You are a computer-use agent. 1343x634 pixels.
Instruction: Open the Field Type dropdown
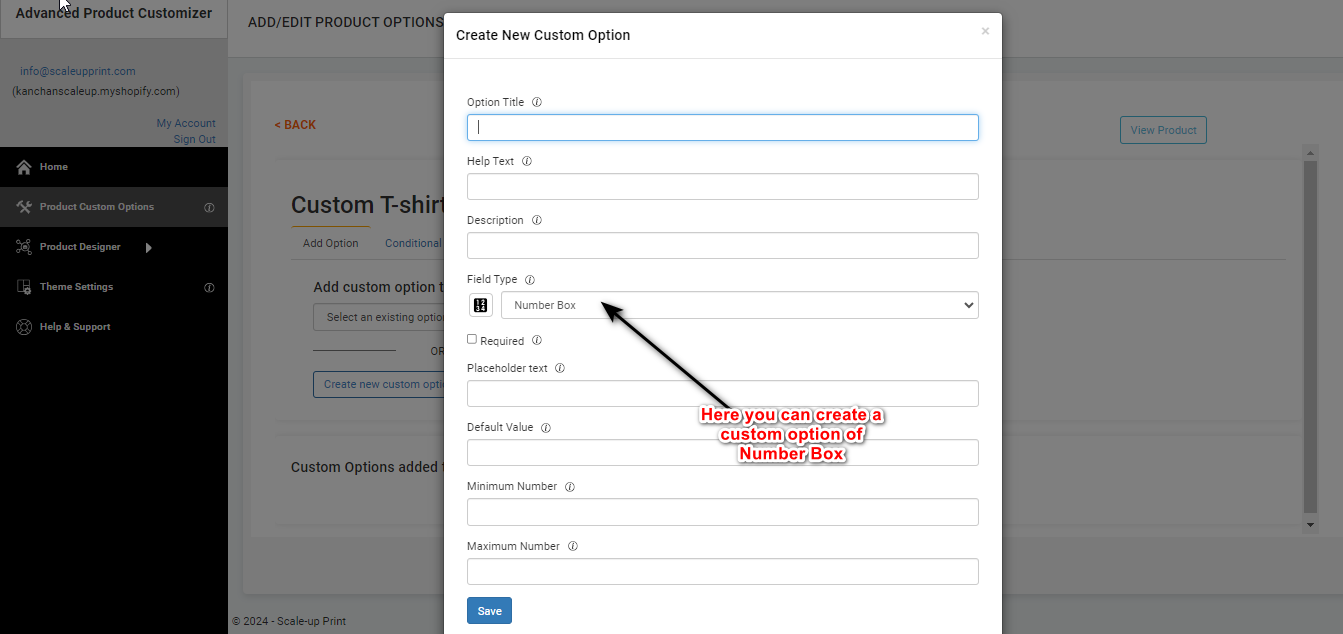pos(739,305)
